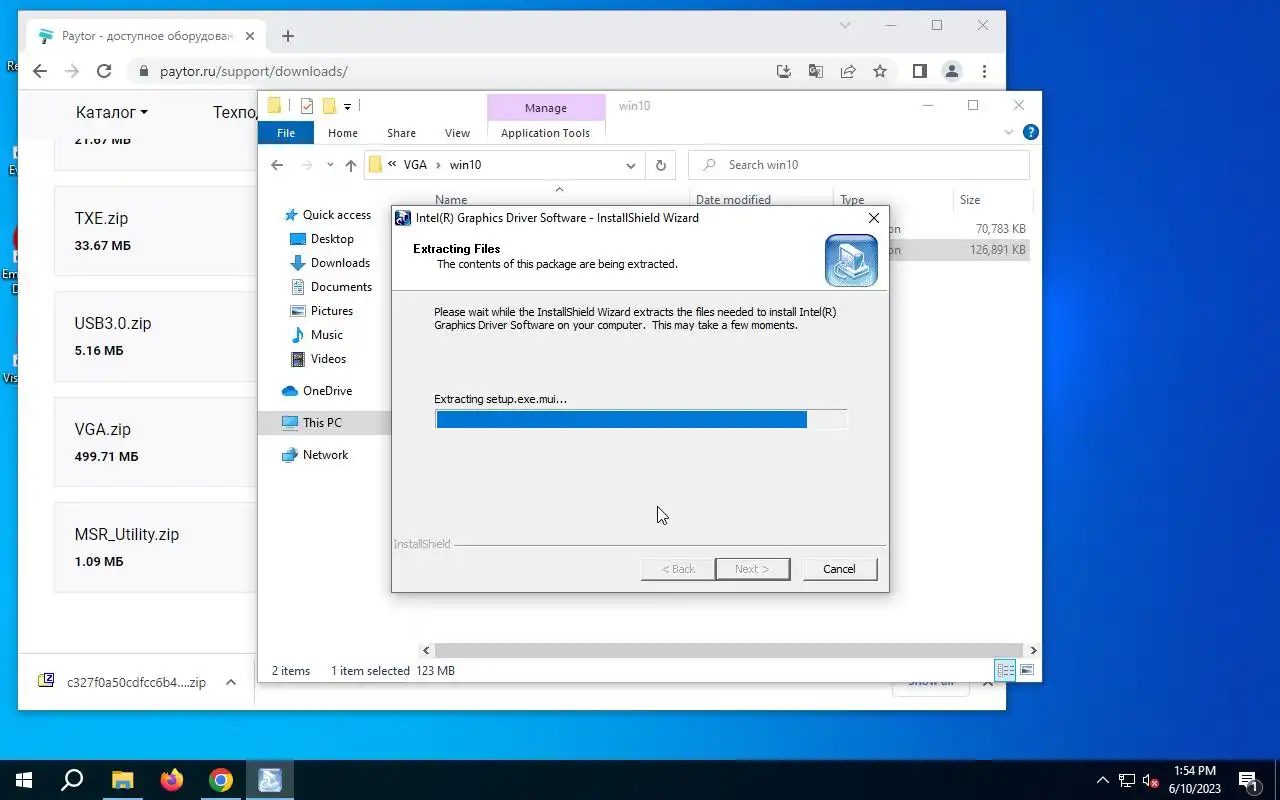The height and width of the screenshot is (800, 1280).
Task: Switch Explorer to large icons view
Action: pos(1026,670)
